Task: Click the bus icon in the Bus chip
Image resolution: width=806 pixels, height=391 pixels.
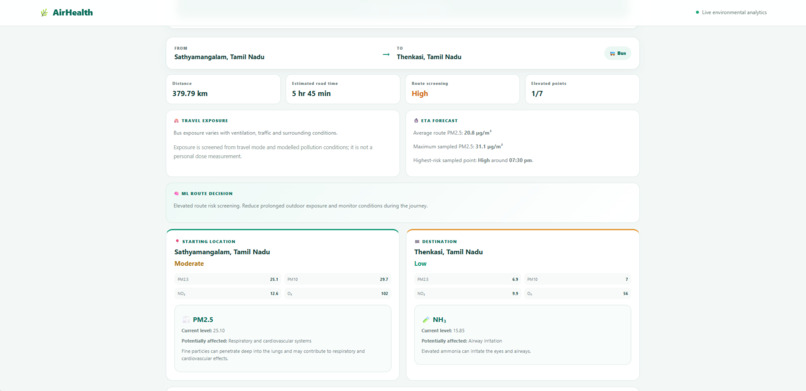Action: [612, 53]
